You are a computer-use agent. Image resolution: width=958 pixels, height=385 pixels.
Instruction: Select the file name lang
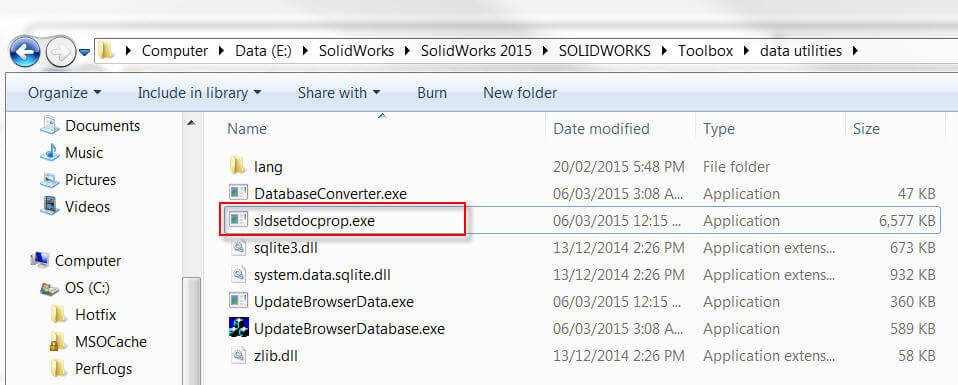(x=268, y=167)
